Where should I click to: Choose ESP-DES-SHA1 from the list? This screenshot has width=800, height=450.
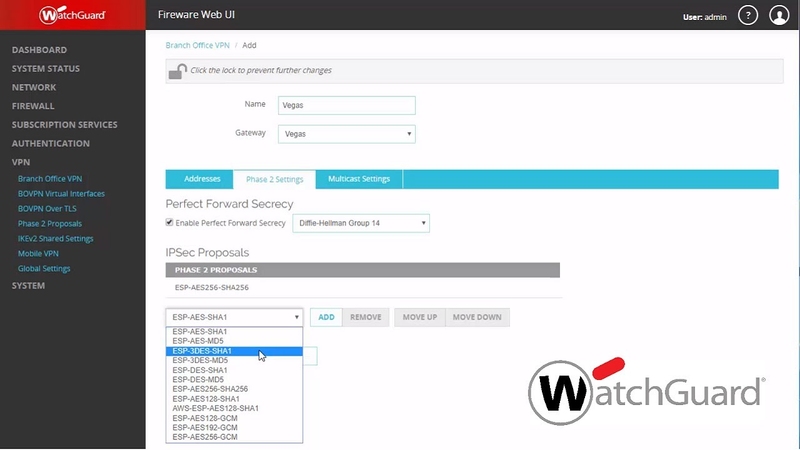[x=234, y=370]
